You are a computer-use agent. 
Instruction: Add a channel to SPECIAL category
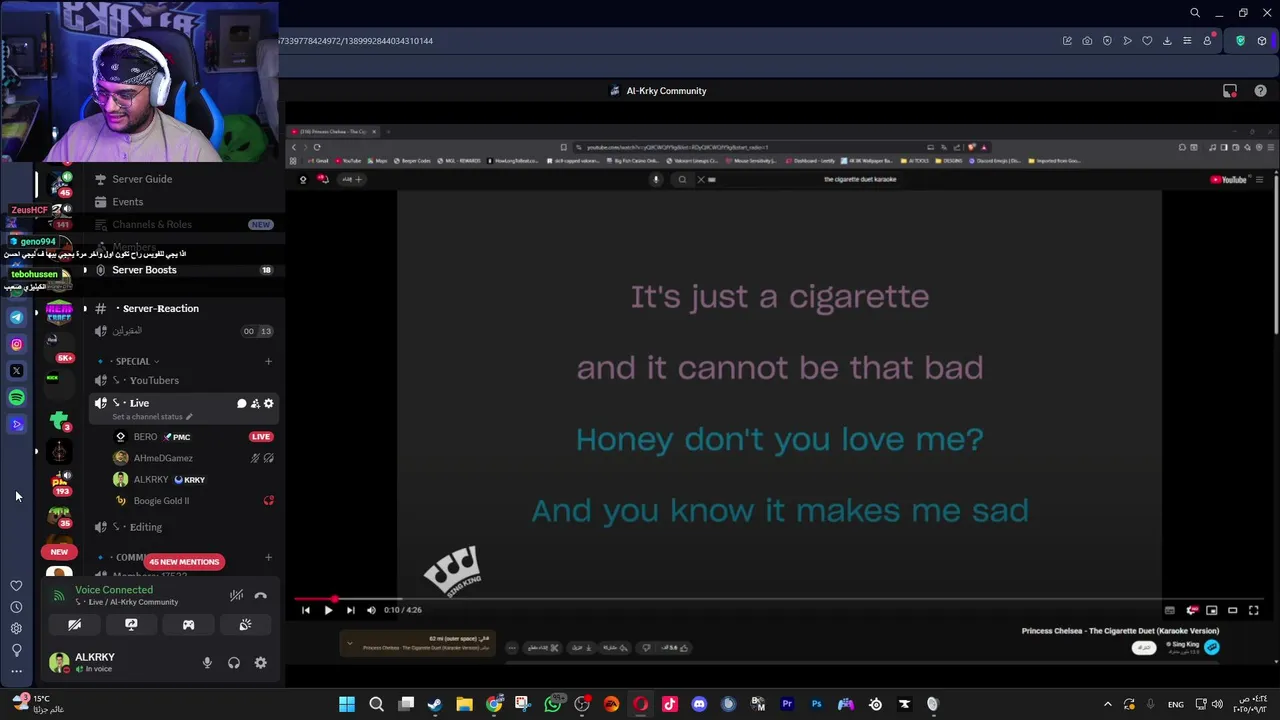point(268,361)
